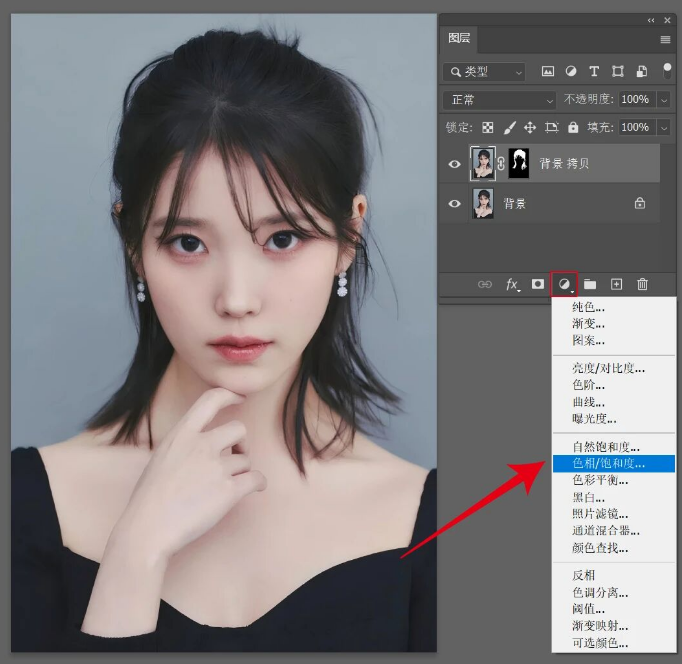Viewport: 682px width, 664px height.
Task: Choose 色阶... adjustment
Action: pos(614,385)
